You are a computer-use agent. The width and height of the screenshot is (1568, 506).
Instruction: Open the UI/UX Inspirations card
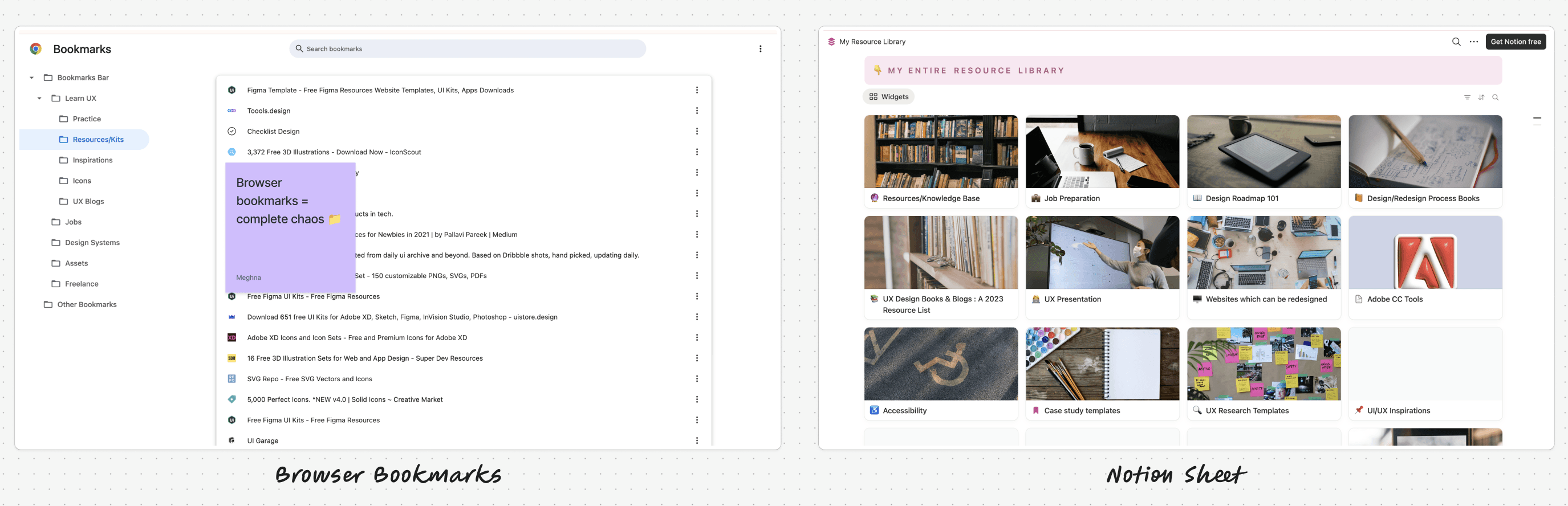pyautogui.click(x=1425, y=374)
